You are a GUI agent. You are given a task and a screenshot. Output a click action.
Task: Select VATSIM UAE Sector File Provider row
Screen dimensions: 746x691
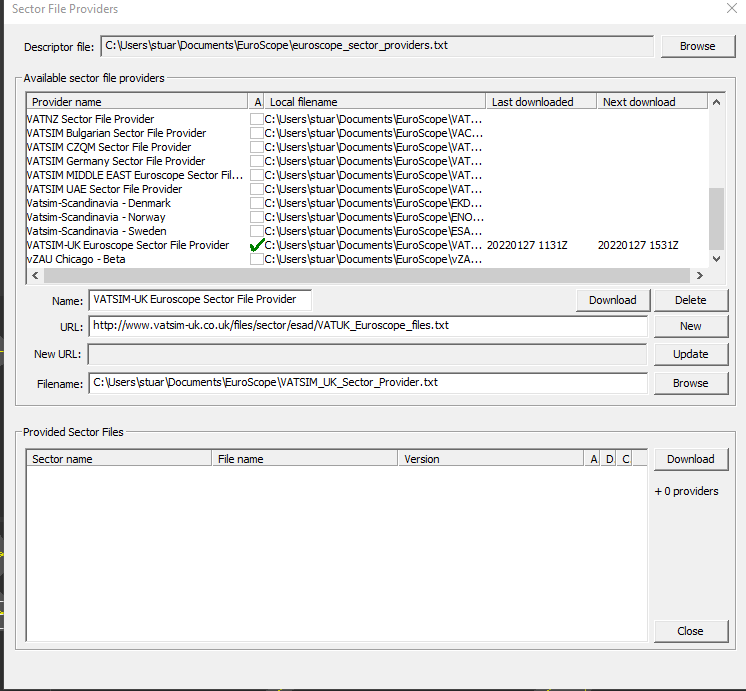coord(105,189)
